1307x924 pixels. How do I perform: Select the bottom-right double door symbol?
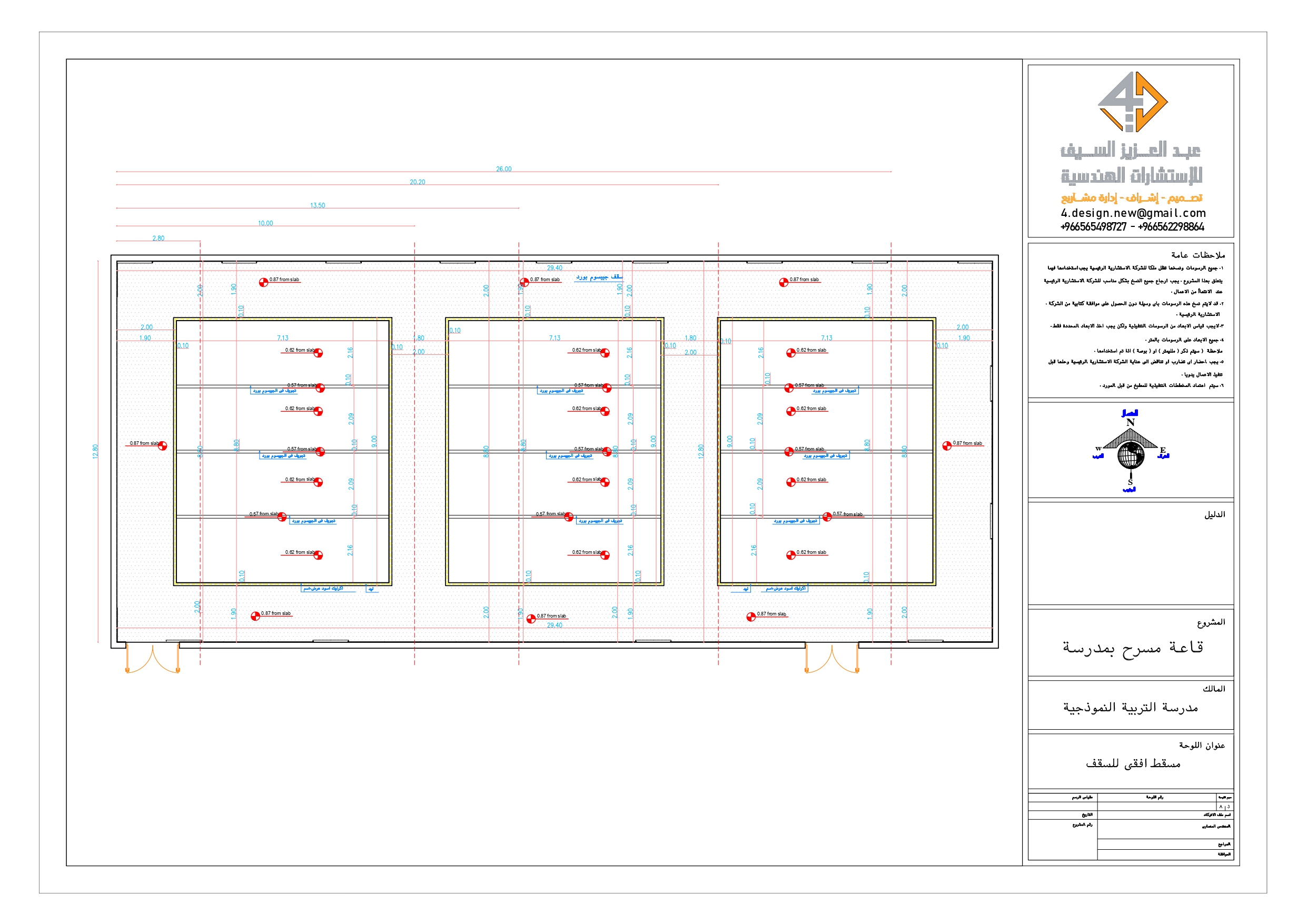(x=831, y=659)
